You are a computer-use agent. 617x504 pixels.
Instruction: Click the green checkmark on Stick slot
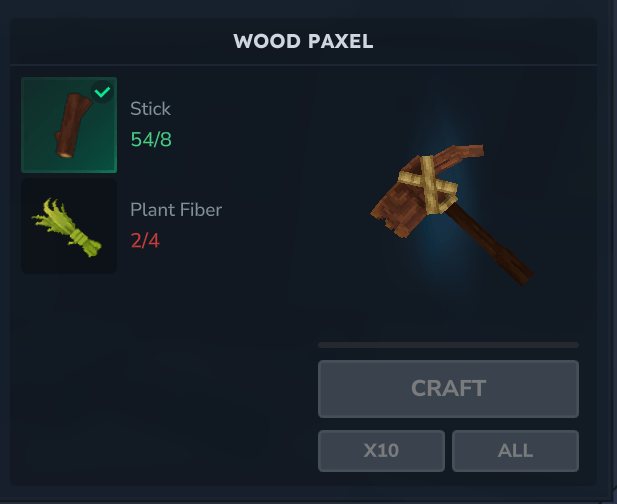tap(102, 92)
